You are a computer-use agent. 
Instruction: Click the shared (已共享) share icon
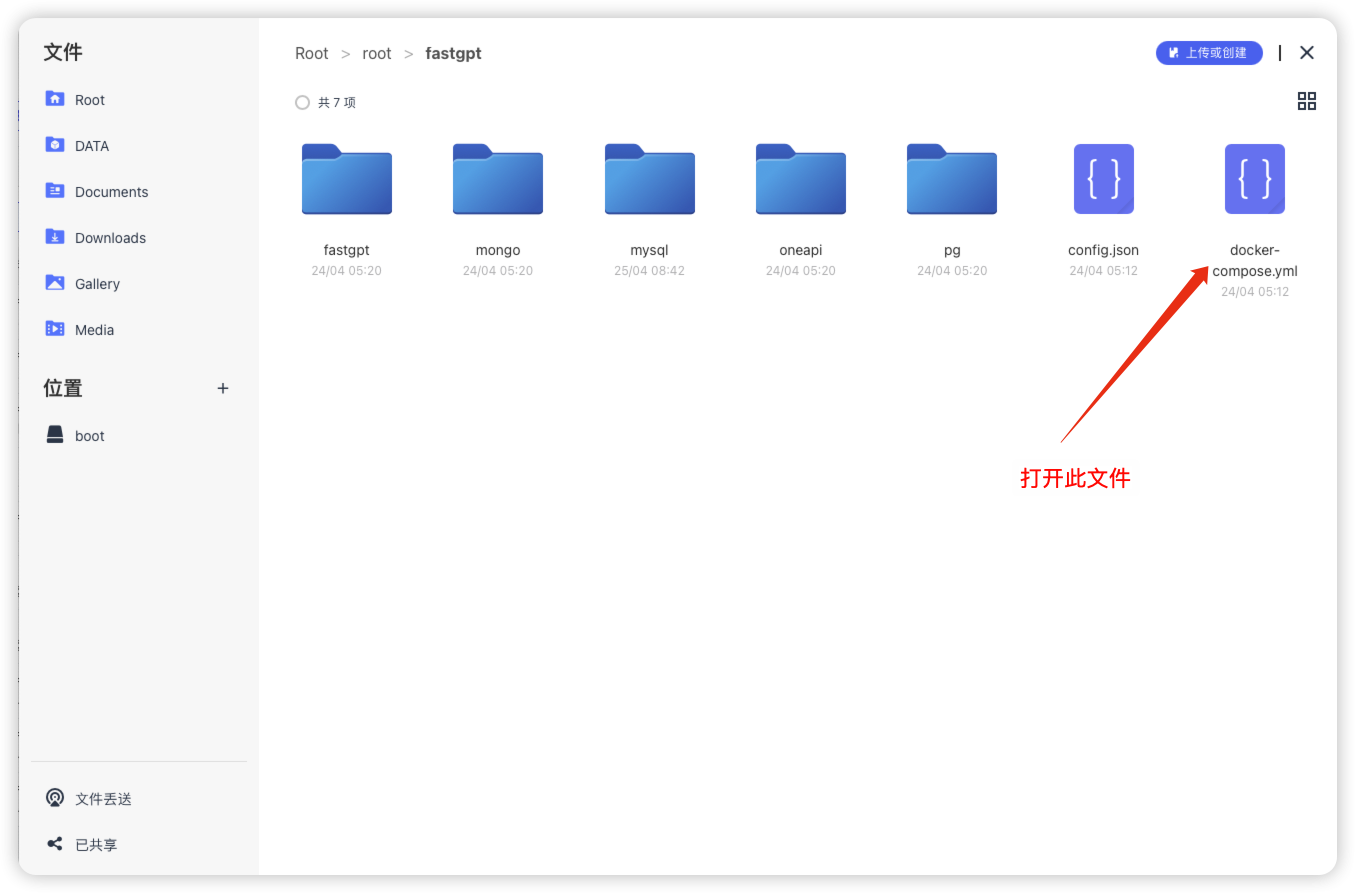55,844
